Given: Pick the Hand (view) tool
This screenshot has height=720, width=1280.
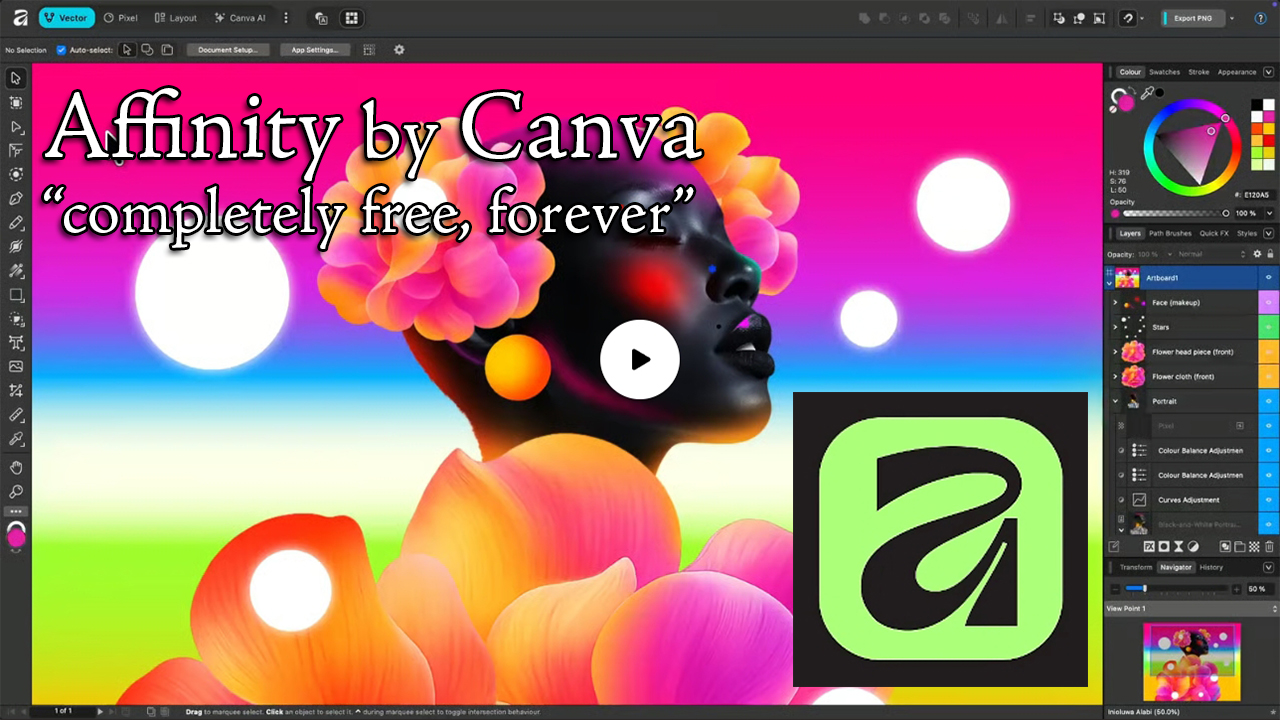Looking at the screenshot, I should 16,467.
